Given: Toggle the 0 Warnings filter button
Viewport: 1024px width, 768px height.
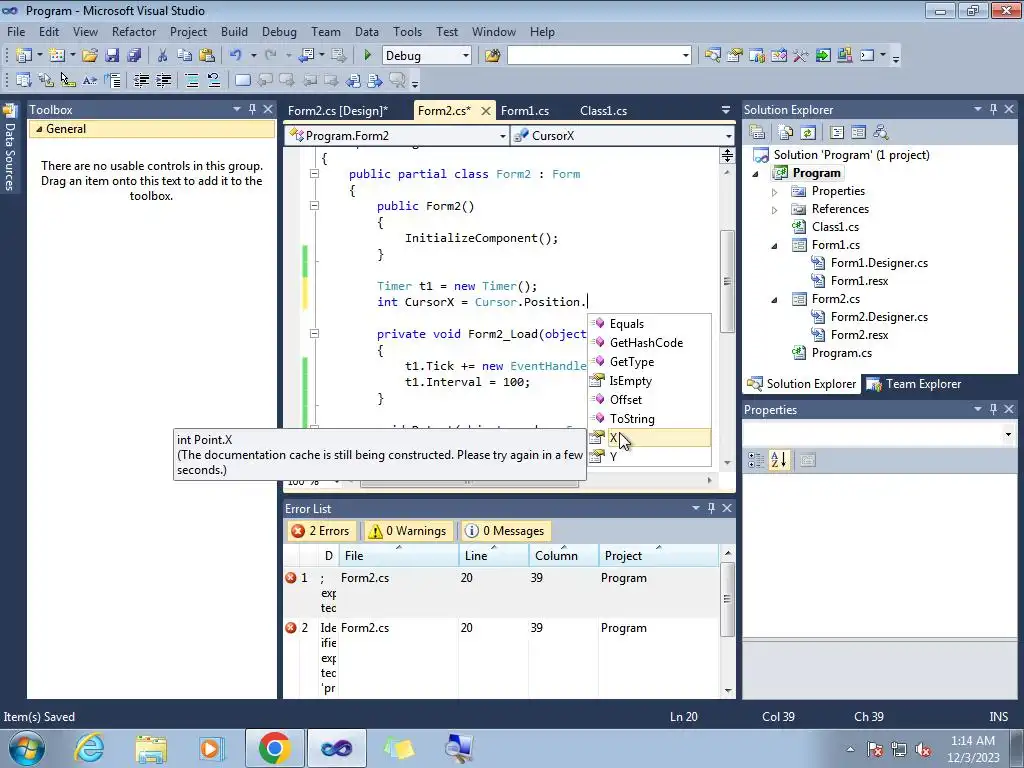Looking at the screenshot, I should 407,531.
